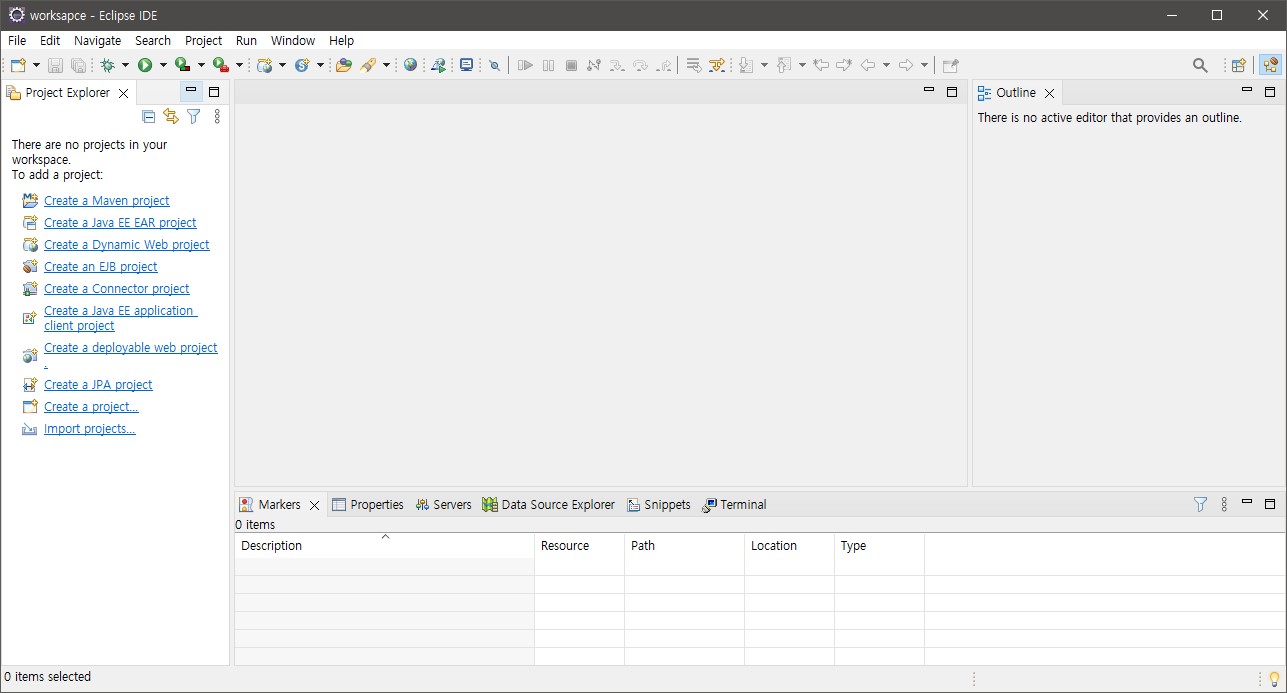Viewport: 1287px width, 693px height.
Task: Click the Run external tools icon
Action: click(x=221, y=65)
